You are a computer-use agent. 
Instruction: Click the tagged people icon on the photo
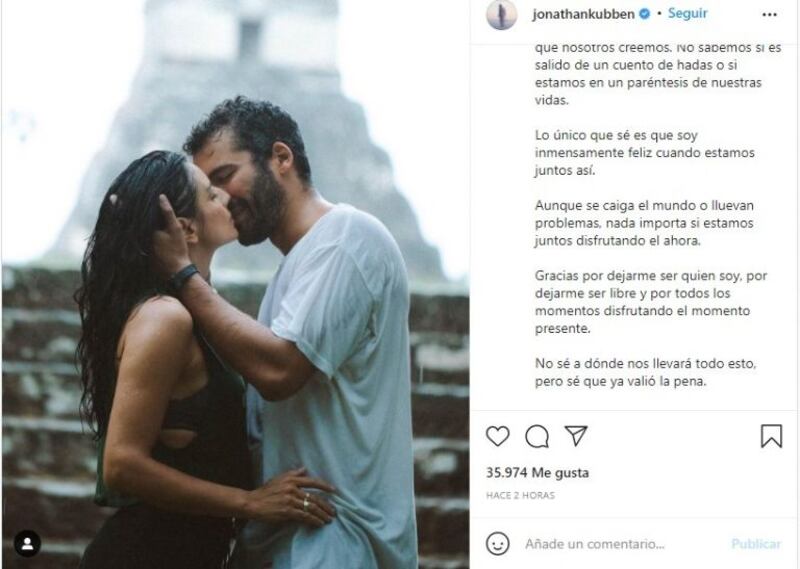tap(28, 544)
